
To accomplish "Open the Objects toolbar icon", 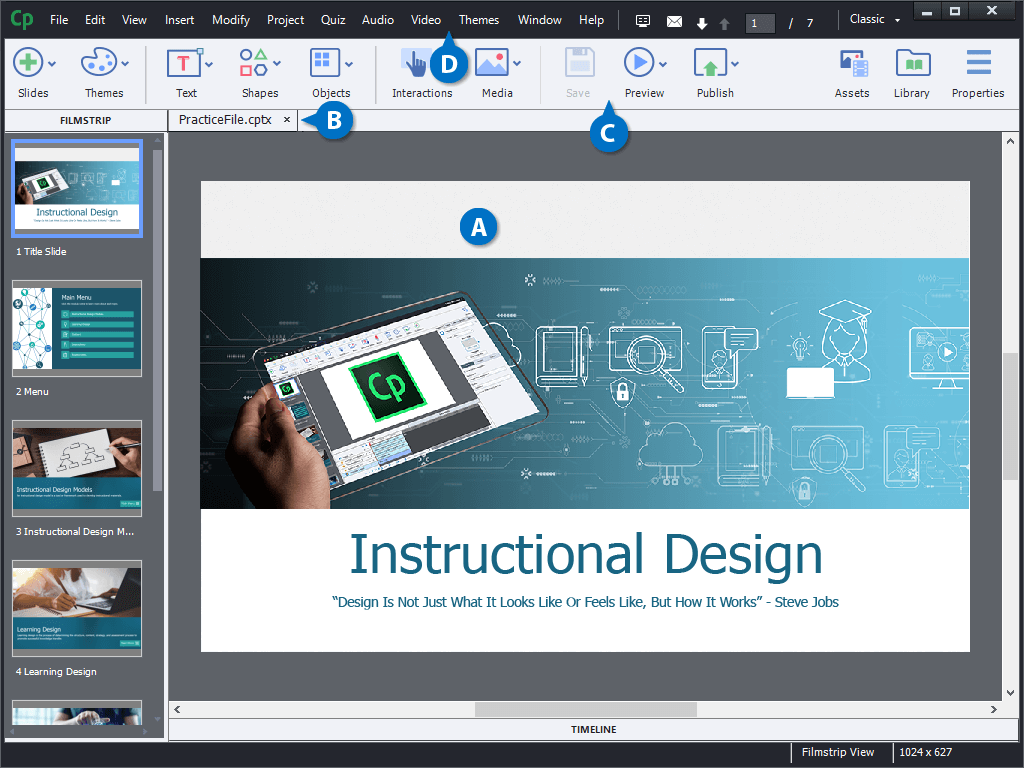I will tap(327, 62).
